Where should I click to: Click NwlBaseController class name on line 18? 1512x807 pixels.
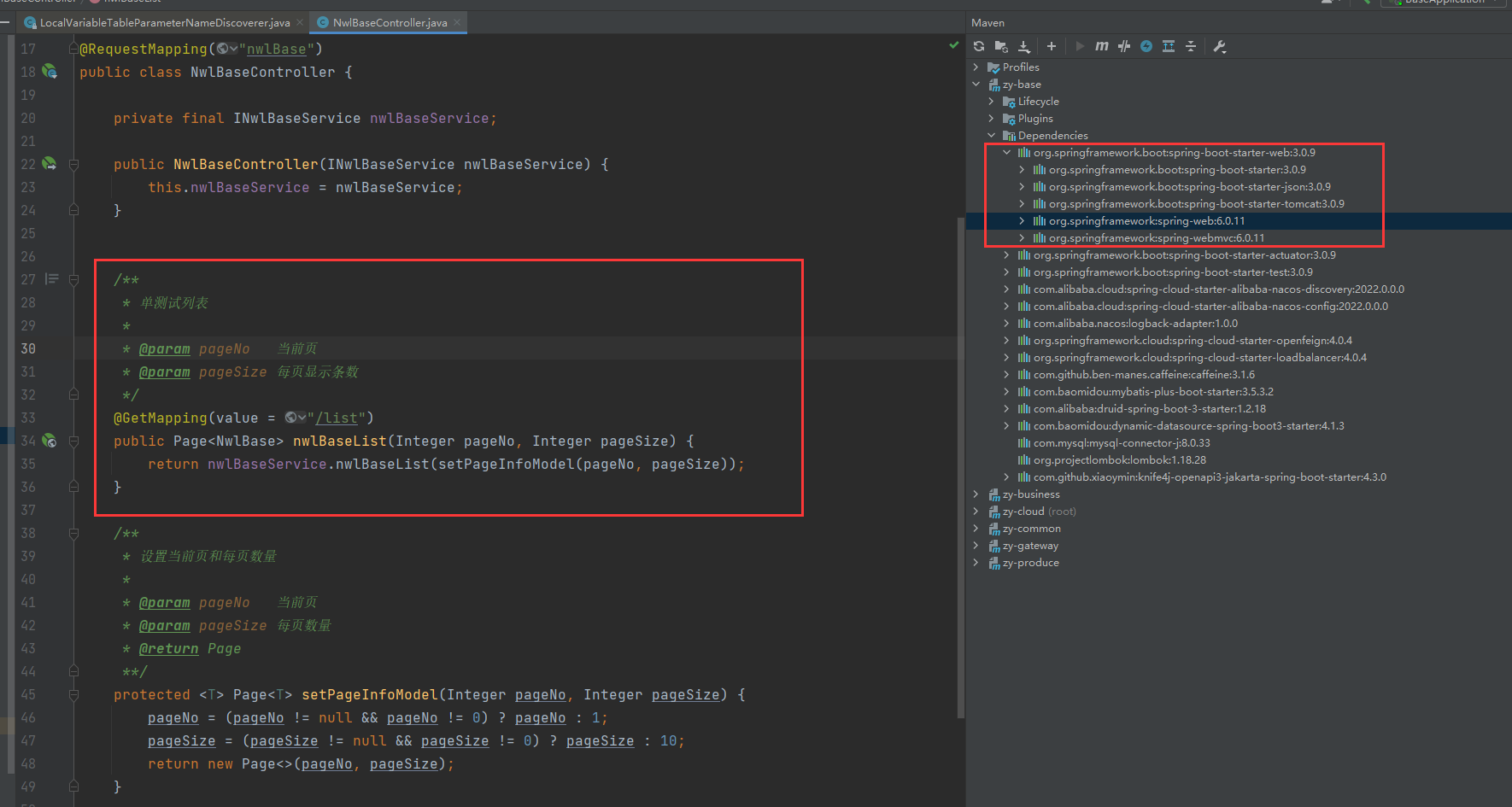pyautogui.click(x=262, y=72)
